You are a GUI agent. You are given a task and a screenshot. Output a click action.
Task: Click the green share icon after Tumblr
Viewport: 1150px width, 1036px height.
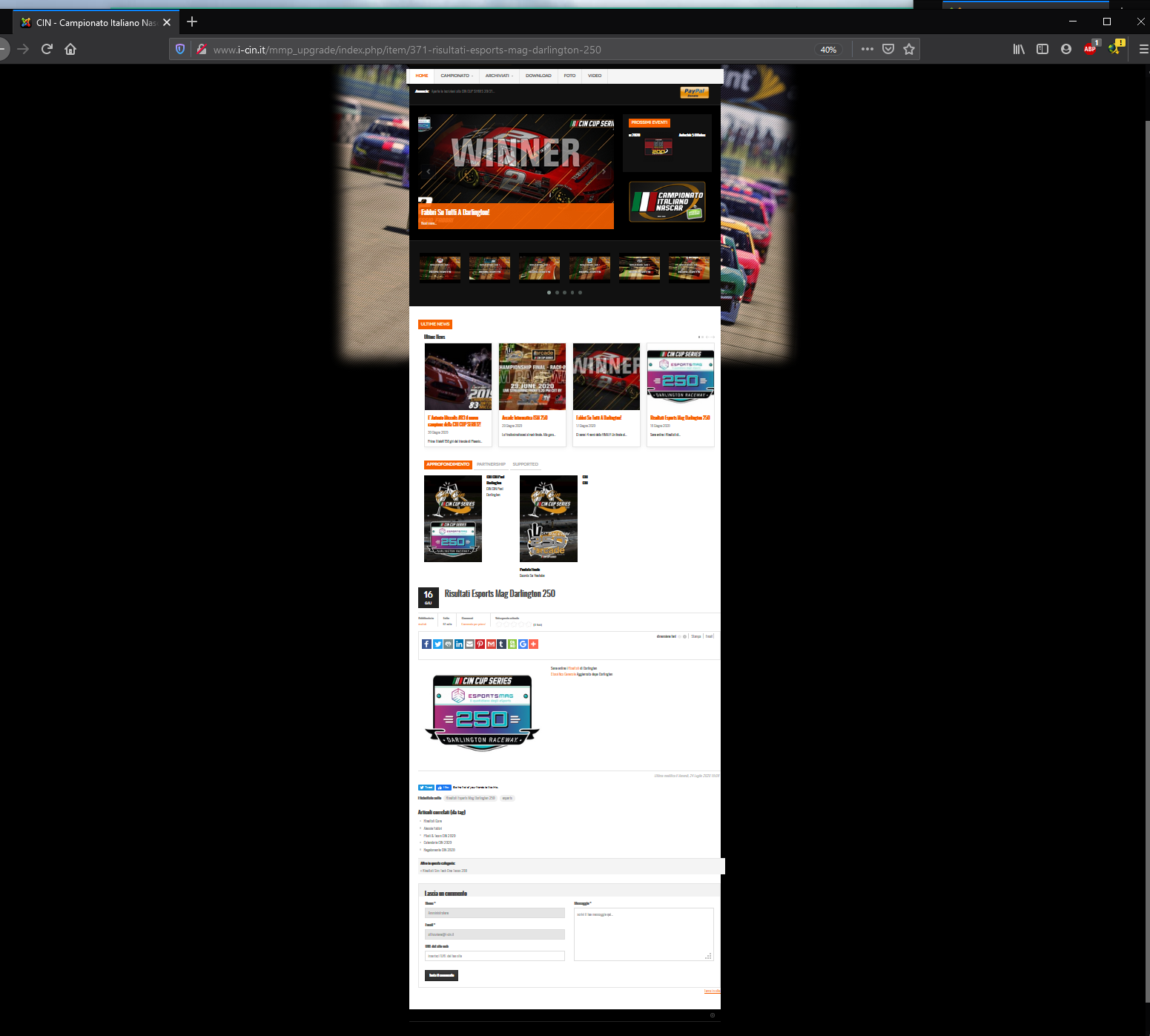click(512, 644)
